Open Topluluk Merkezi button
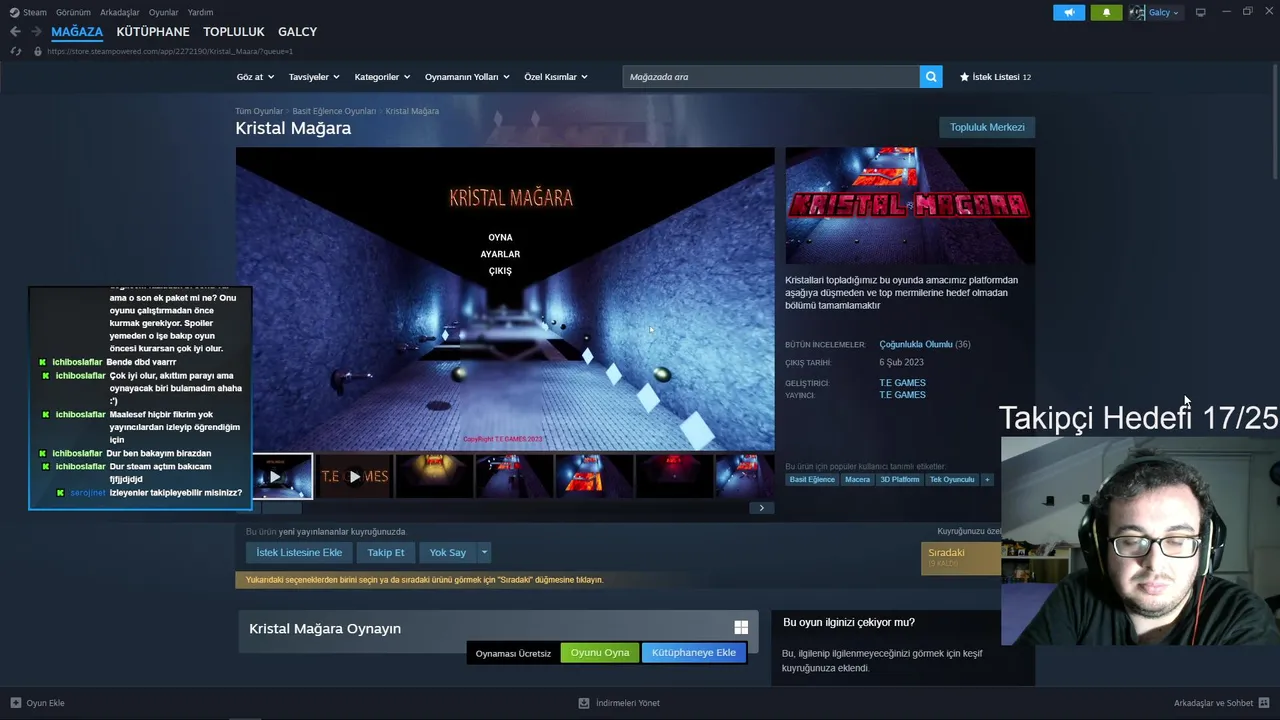The width and height of the screenshot is (1280, 720). pyautogui.click(x=987, y=127)
